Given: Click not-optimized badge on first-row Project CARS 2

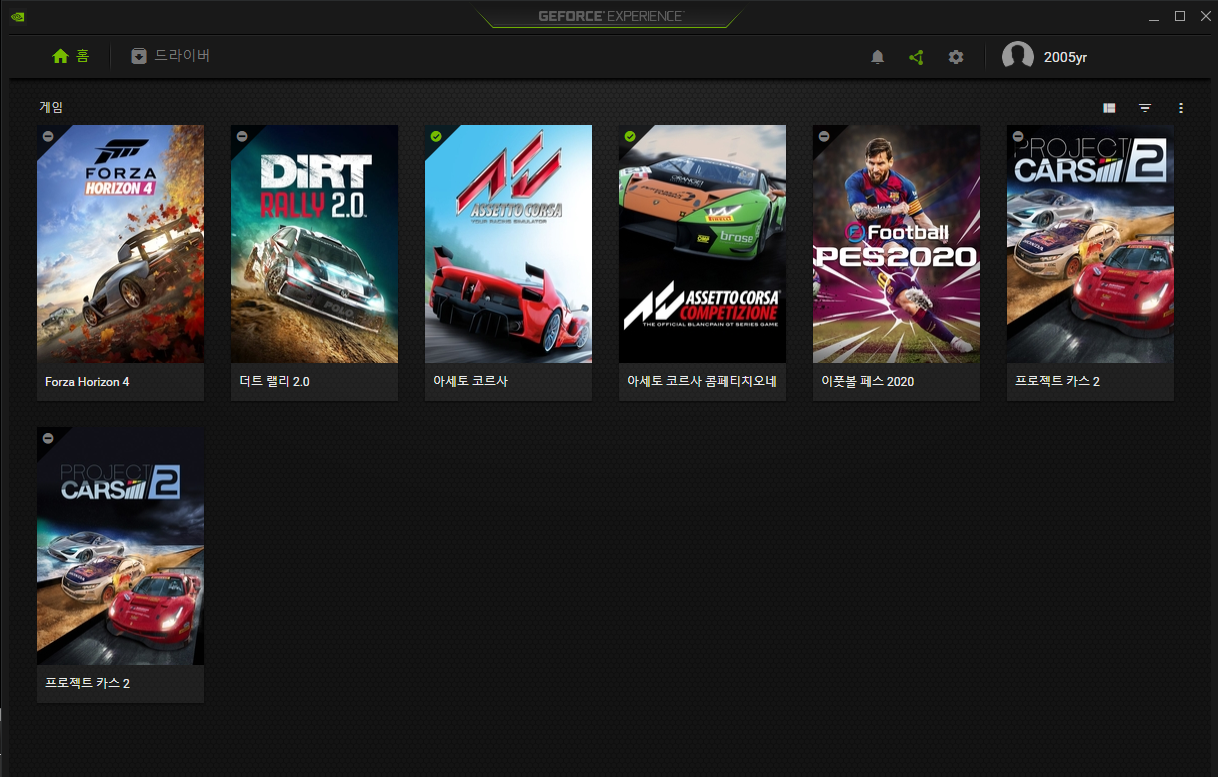Looking at the screenshot, I should tap(1018, 136).
